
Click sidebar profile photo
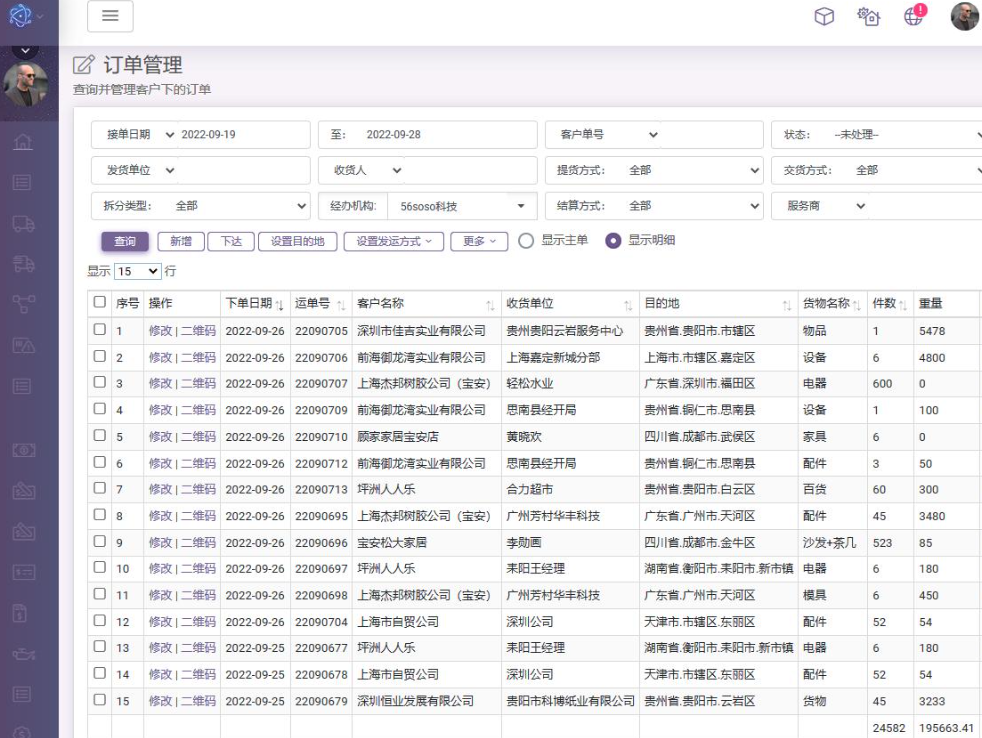26,84
